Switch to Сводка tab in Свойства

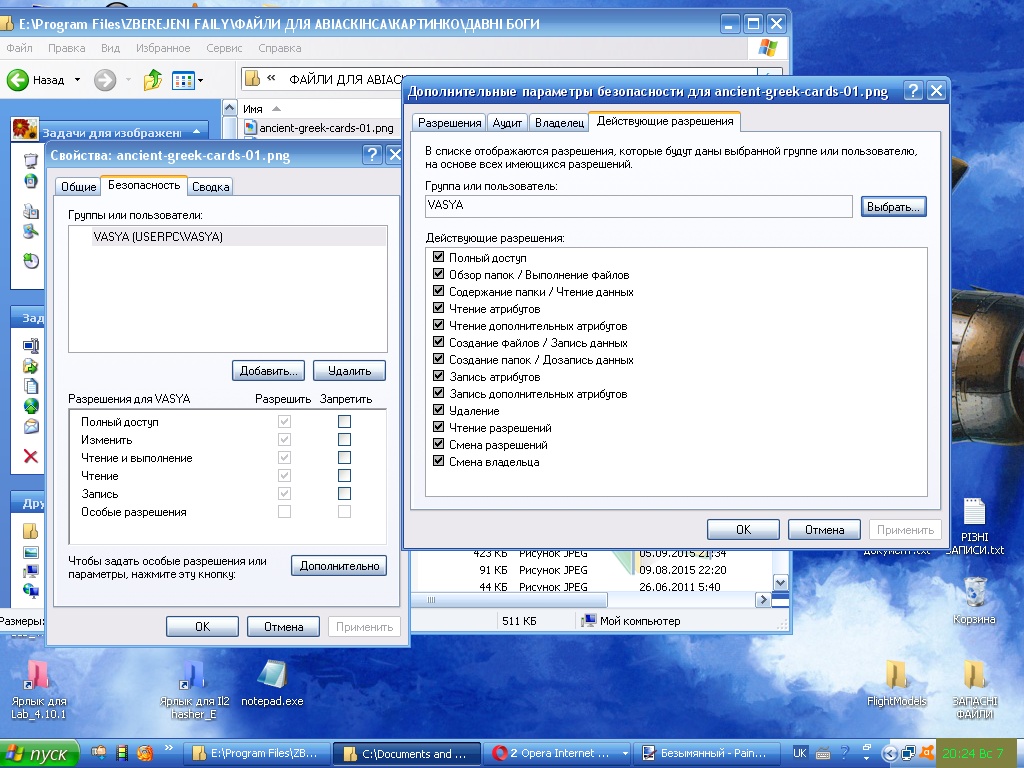point(210,187)
